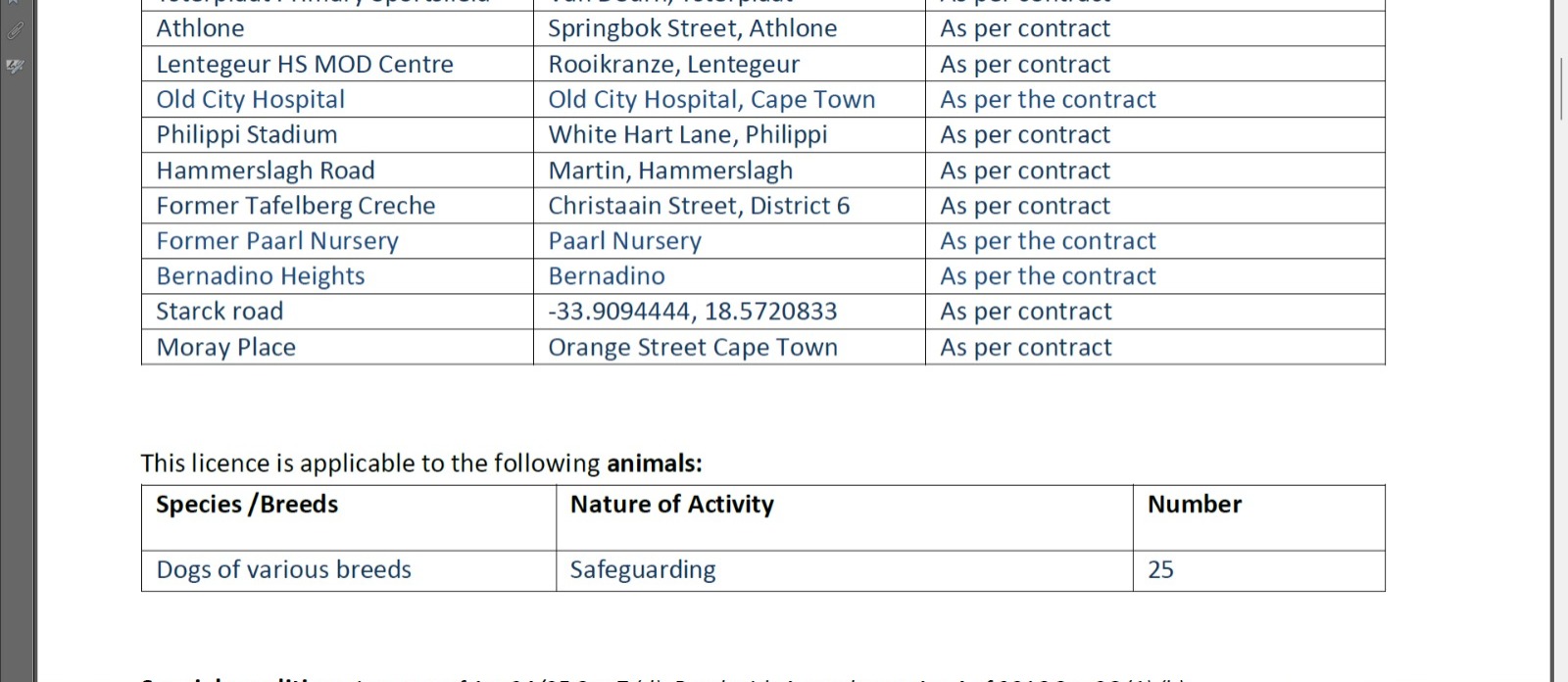Click the 'Moray Place' site cell
The width and height of the screenshot is (1568, 682).
tap(337, 347)
